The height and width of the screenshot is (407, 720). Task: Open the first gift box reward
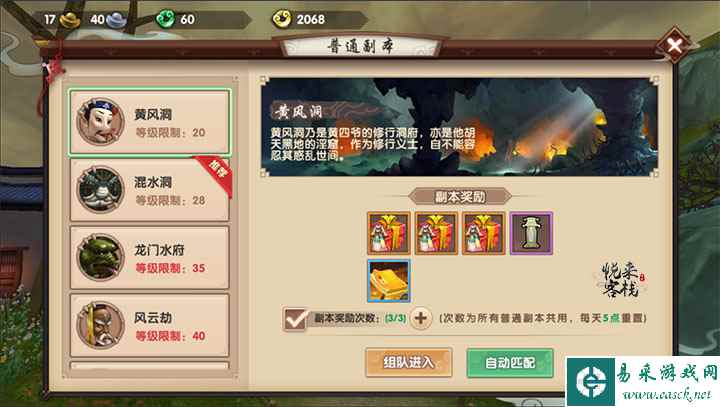(388, 233)
